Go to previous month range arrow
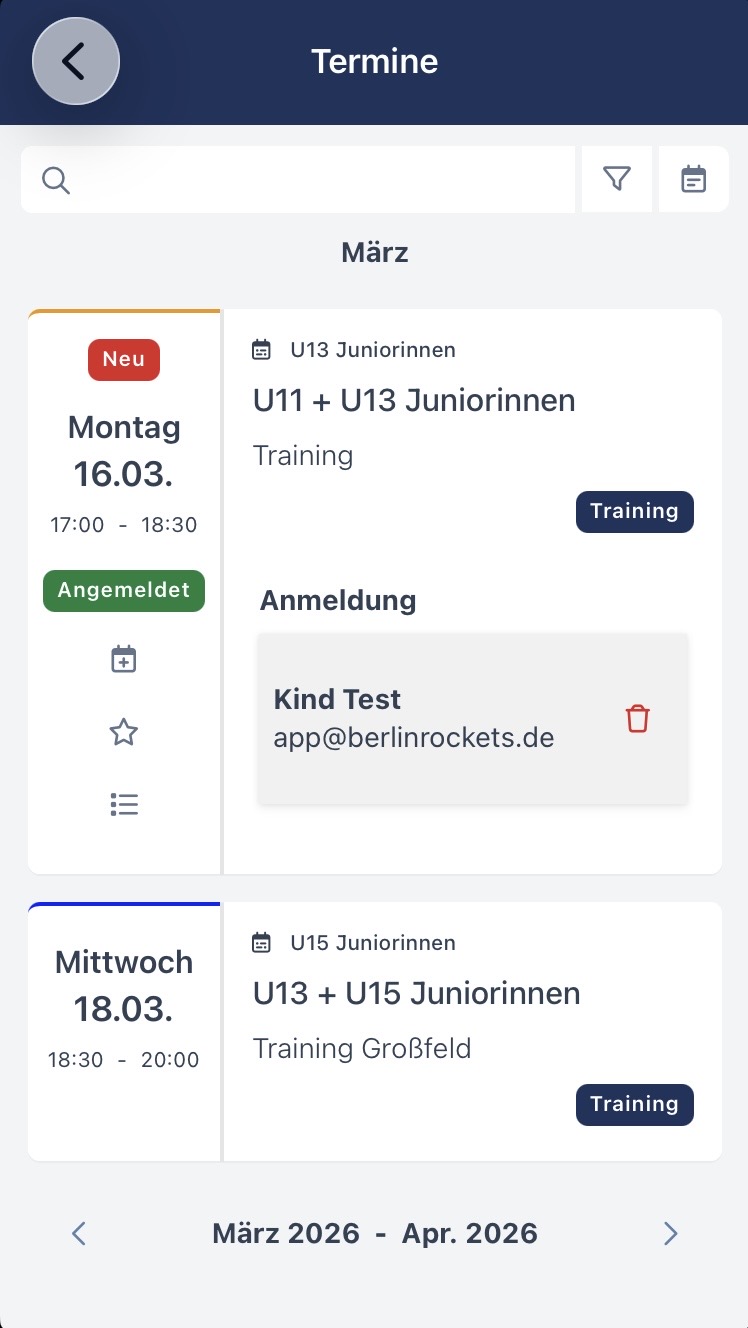 pos(80,1234)
